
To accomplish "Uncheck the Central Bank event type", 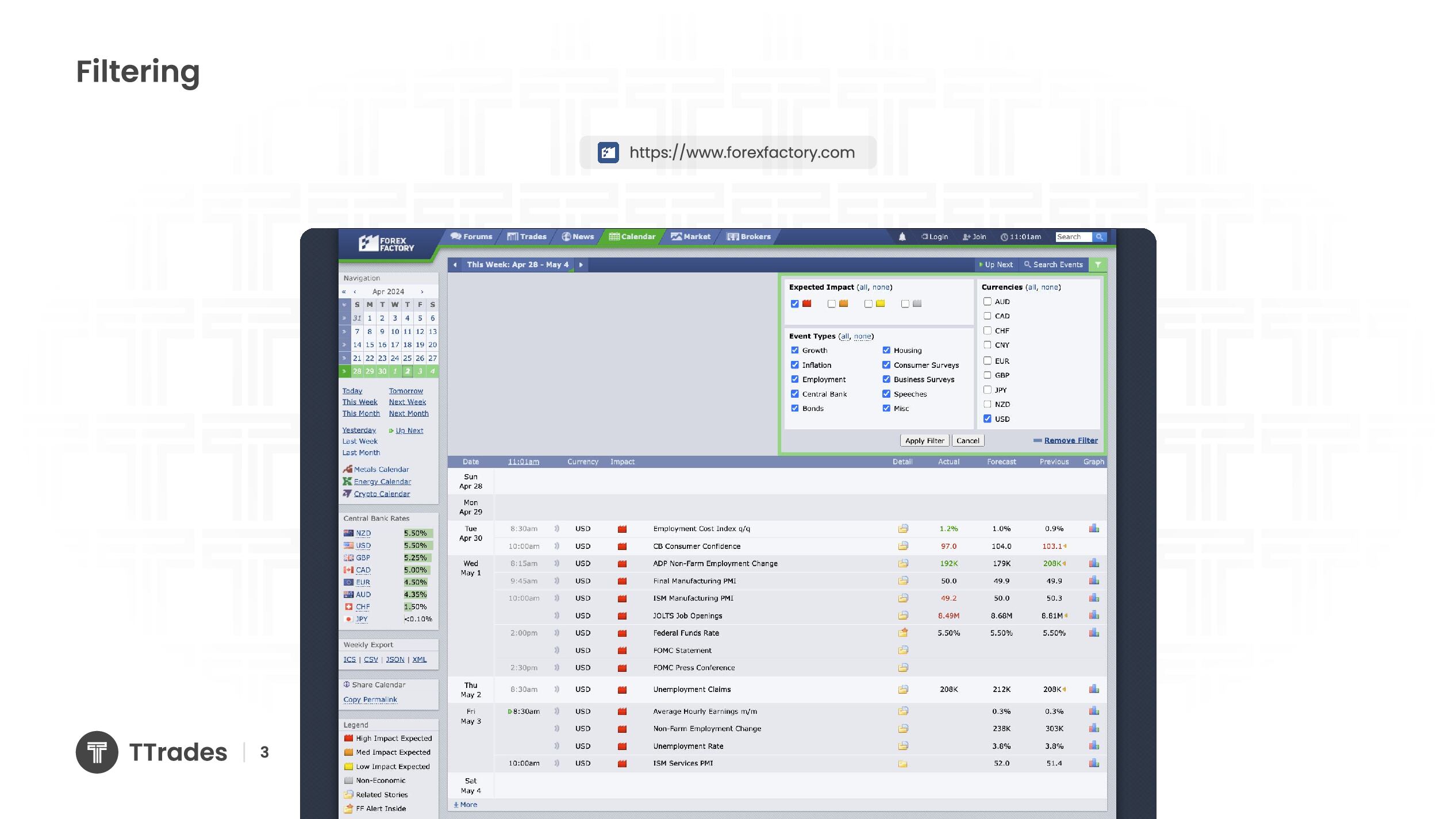I will (794, 394).
